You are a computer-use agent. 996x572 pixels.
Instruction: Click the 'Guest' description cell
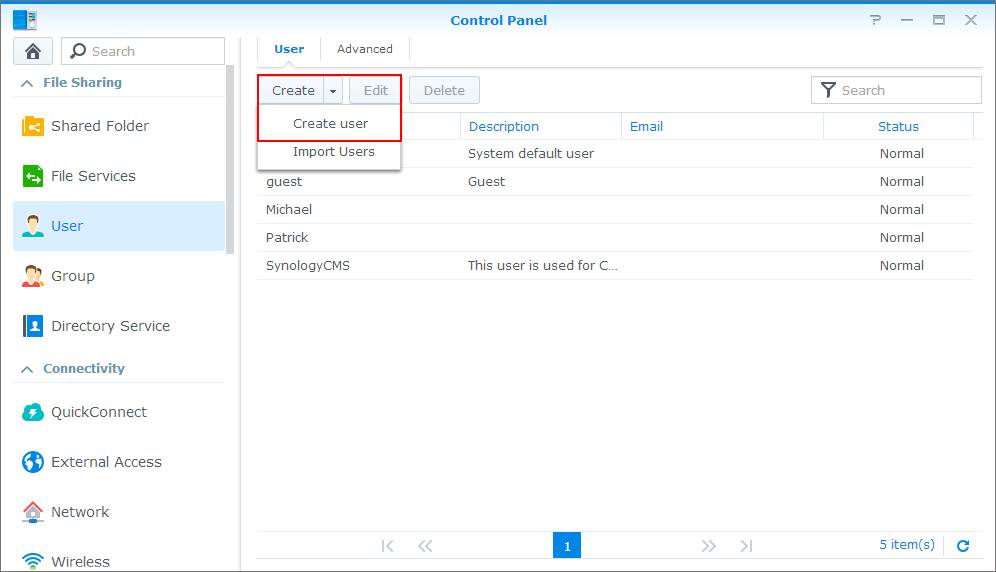click(x=487, y=182)
